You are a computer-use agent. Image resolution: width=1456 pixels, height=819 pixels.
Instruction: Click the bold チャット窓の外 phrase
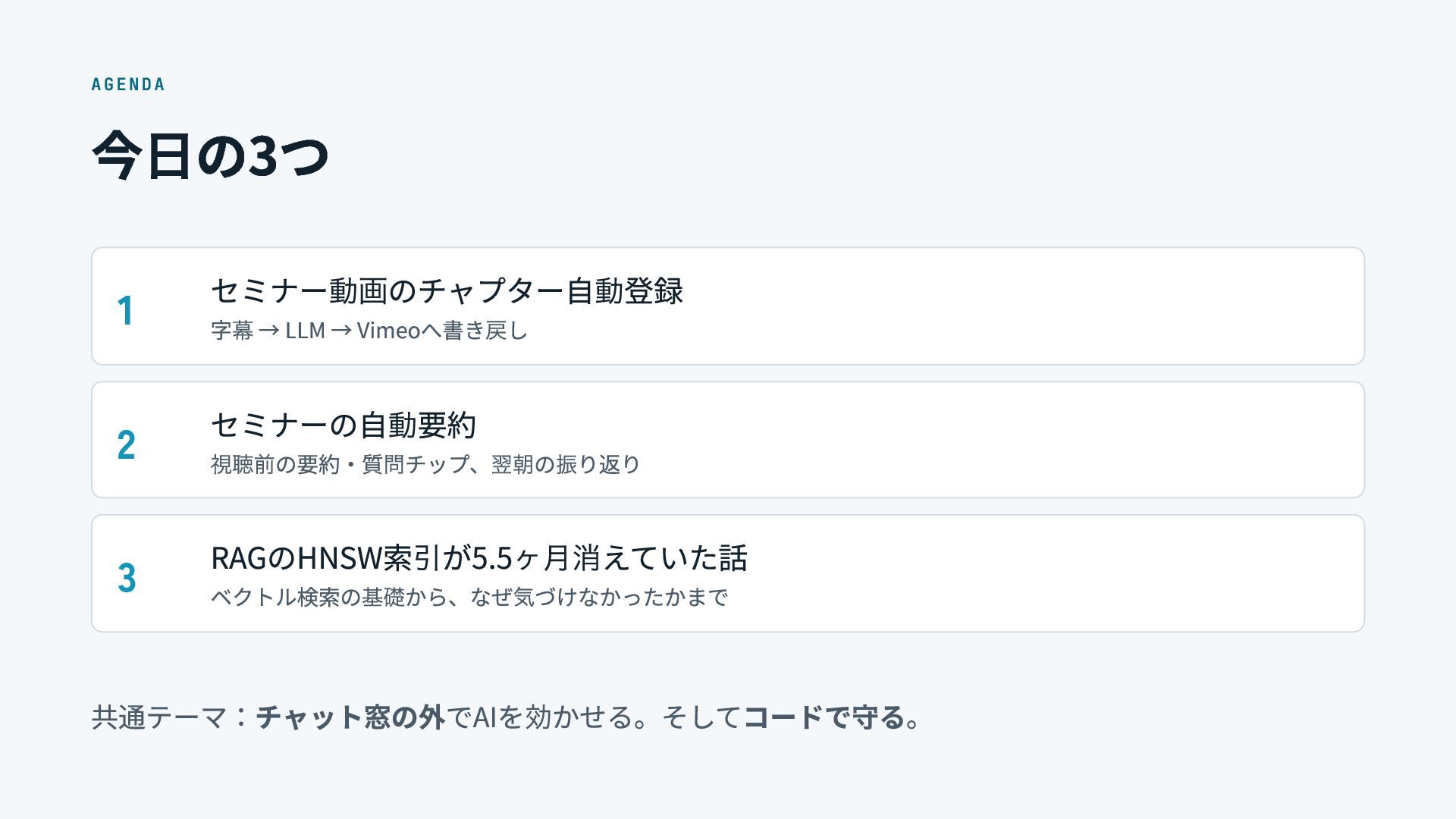pyautogui.click(x=350, y=717)
